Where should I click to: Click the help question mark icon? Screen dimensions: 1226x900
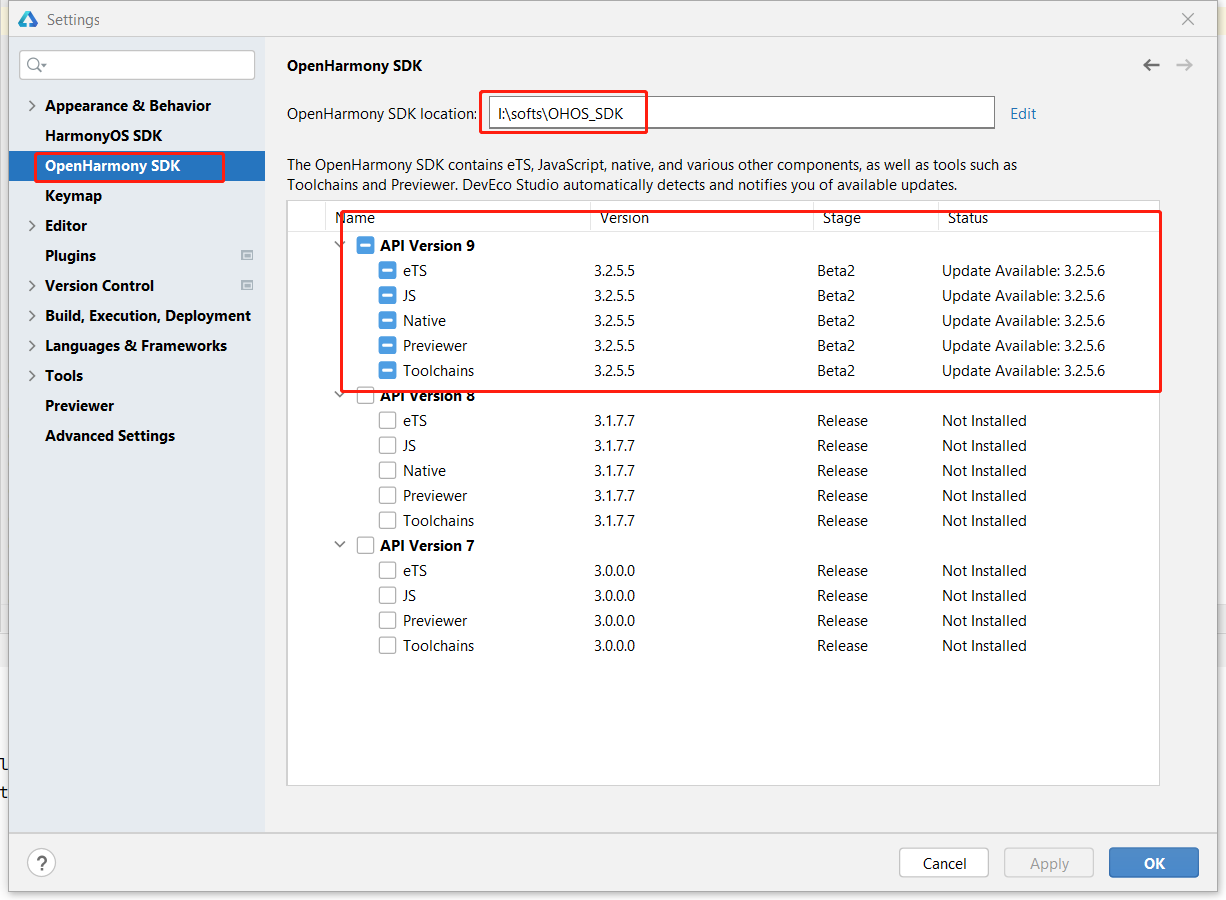pos(41,863)
